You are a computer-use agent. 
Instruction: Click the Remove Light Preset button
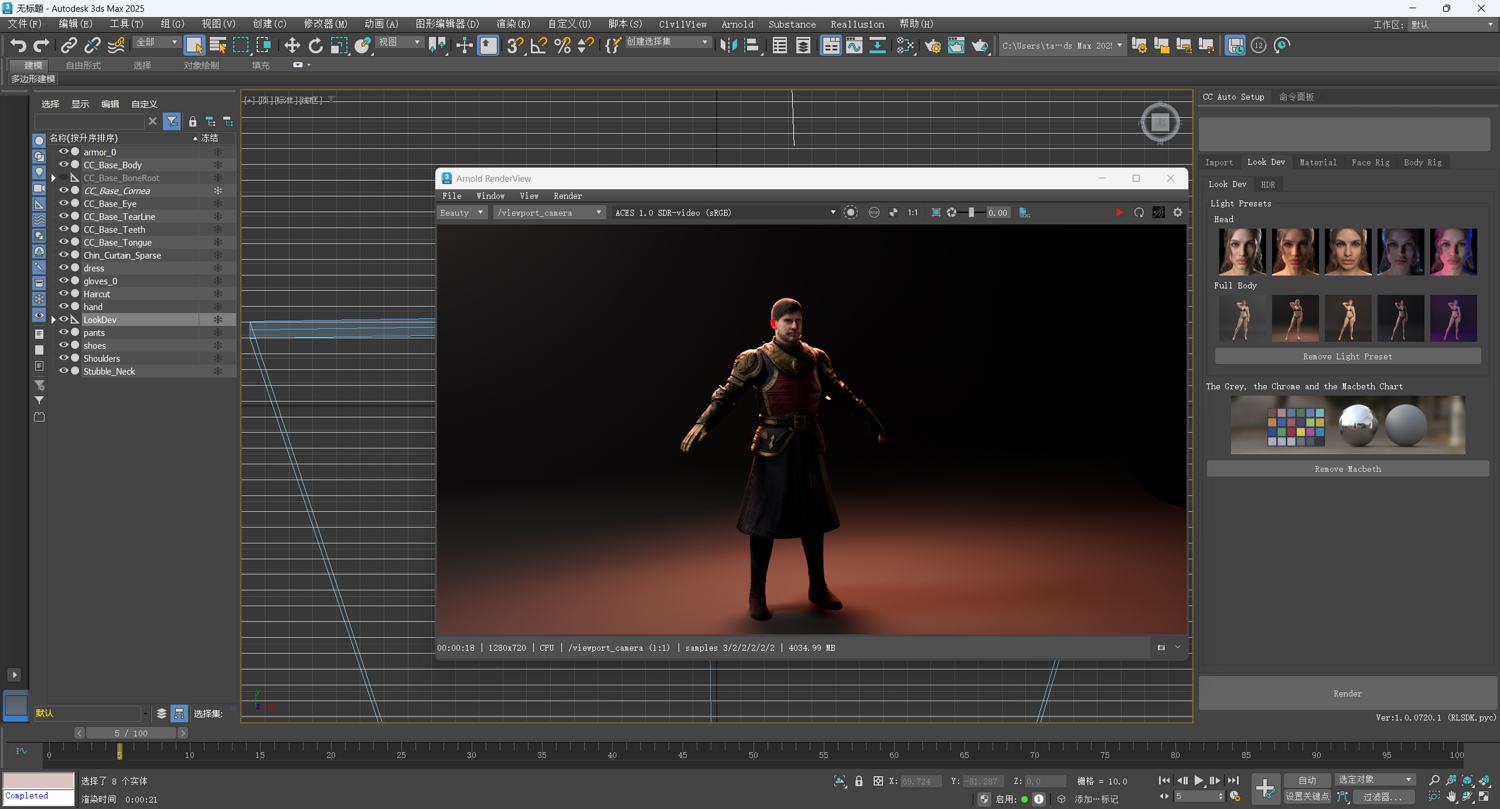(1347, 356)
